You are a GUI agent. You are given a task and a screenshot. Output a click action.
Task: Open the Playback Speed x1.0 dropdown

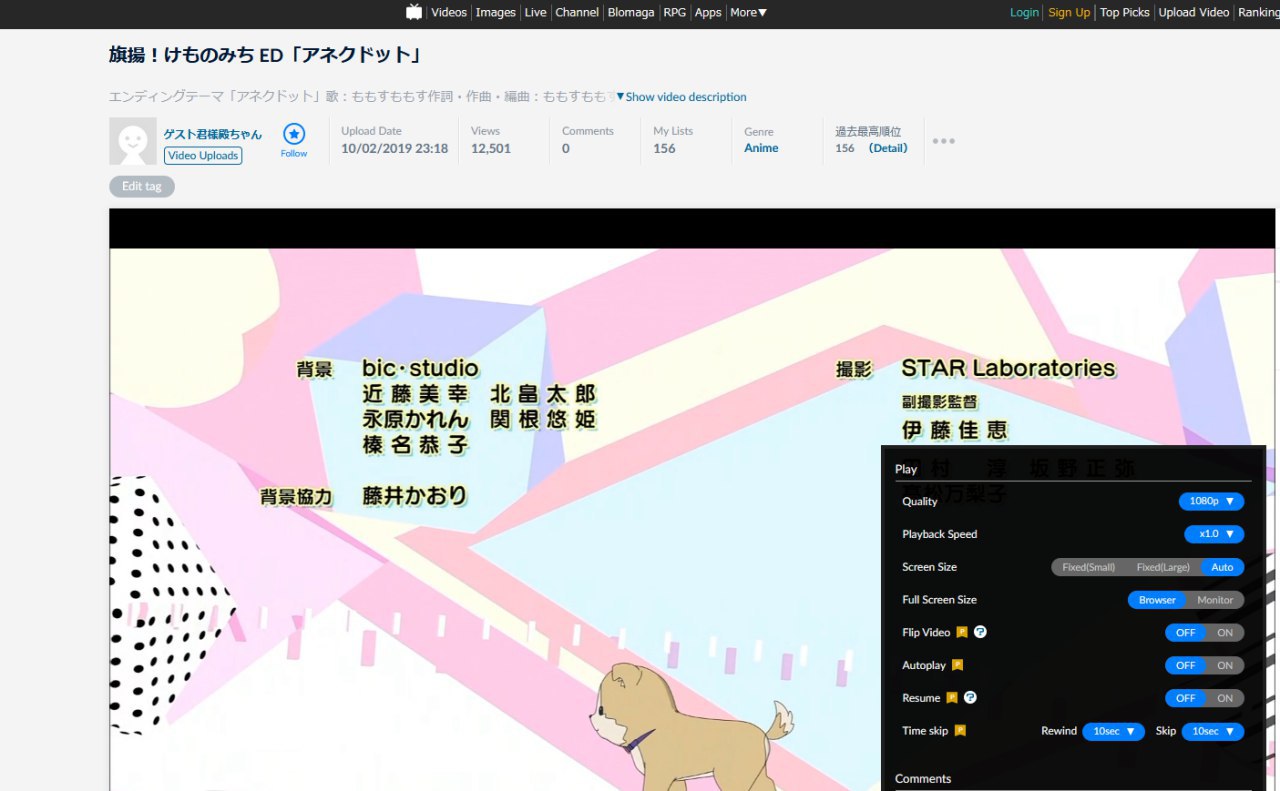coord(1214,534)
